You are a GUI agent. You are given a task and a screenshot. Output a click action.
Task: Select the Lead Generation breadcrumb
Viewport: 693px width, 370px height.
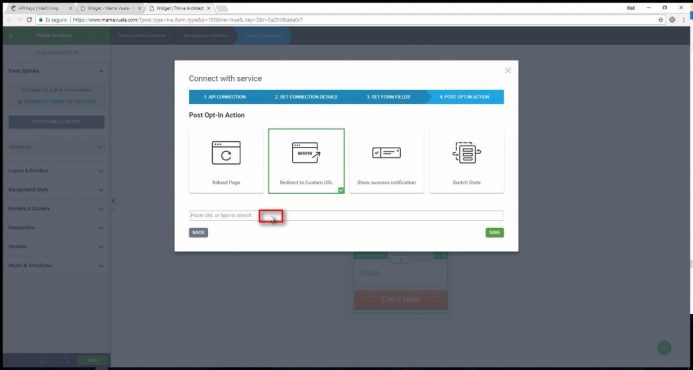tap(264, 35)
